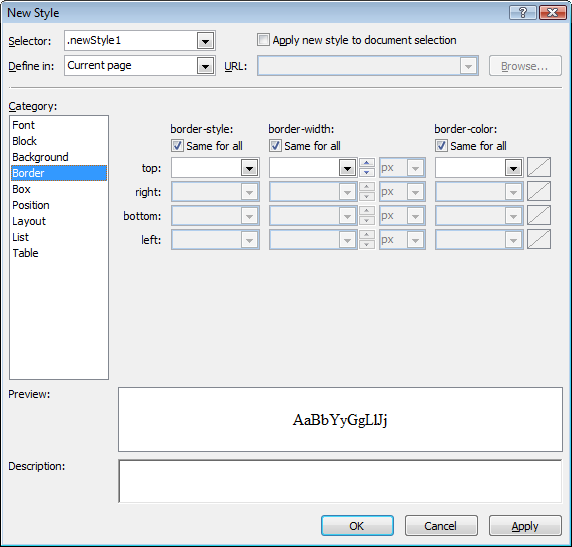Click the help question mark button
This screenshot has height=547, width=572.
point(523,13)
